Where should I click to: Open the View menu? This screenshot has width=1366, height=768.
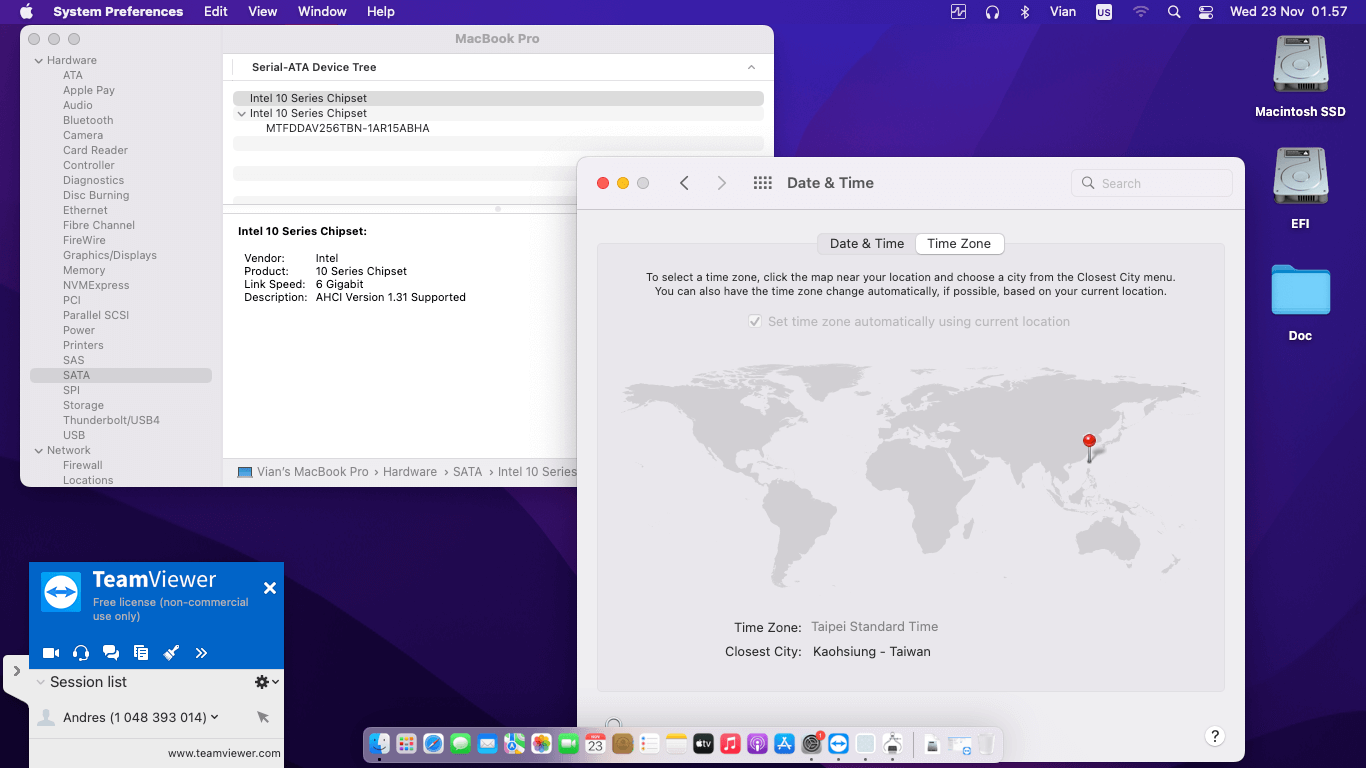tap(263, 12)
